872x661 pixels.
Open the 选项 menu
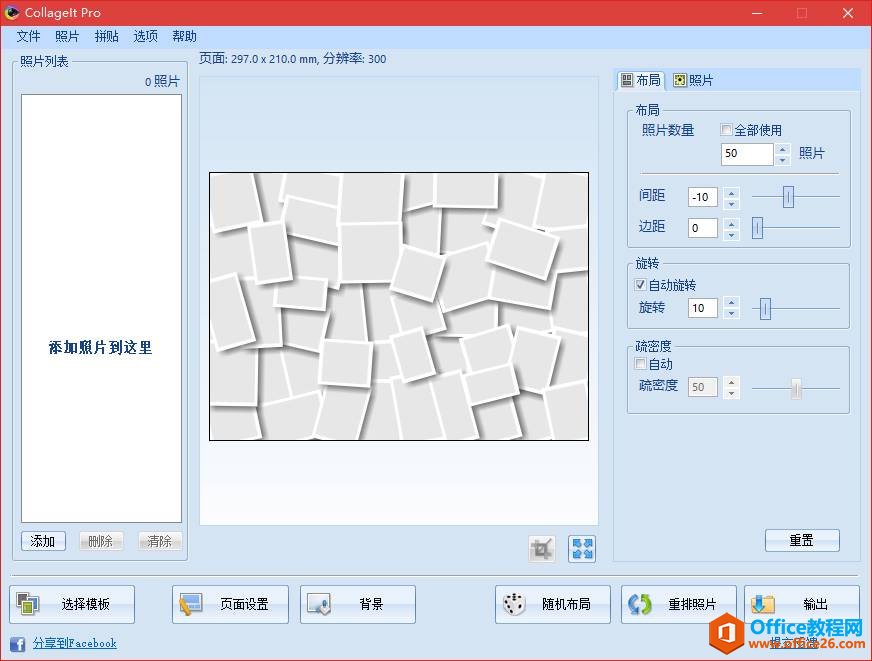(145, 36)
